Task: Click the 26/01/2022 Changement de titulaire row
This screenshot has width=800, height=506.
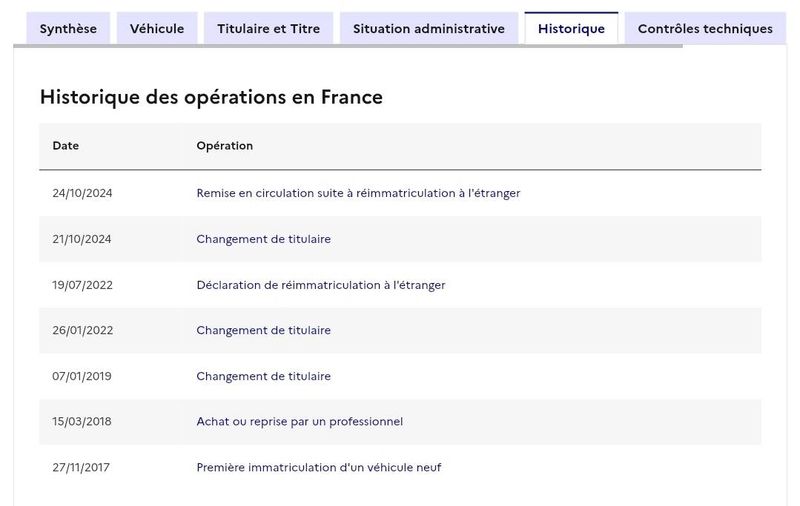Action: point(400,331)
